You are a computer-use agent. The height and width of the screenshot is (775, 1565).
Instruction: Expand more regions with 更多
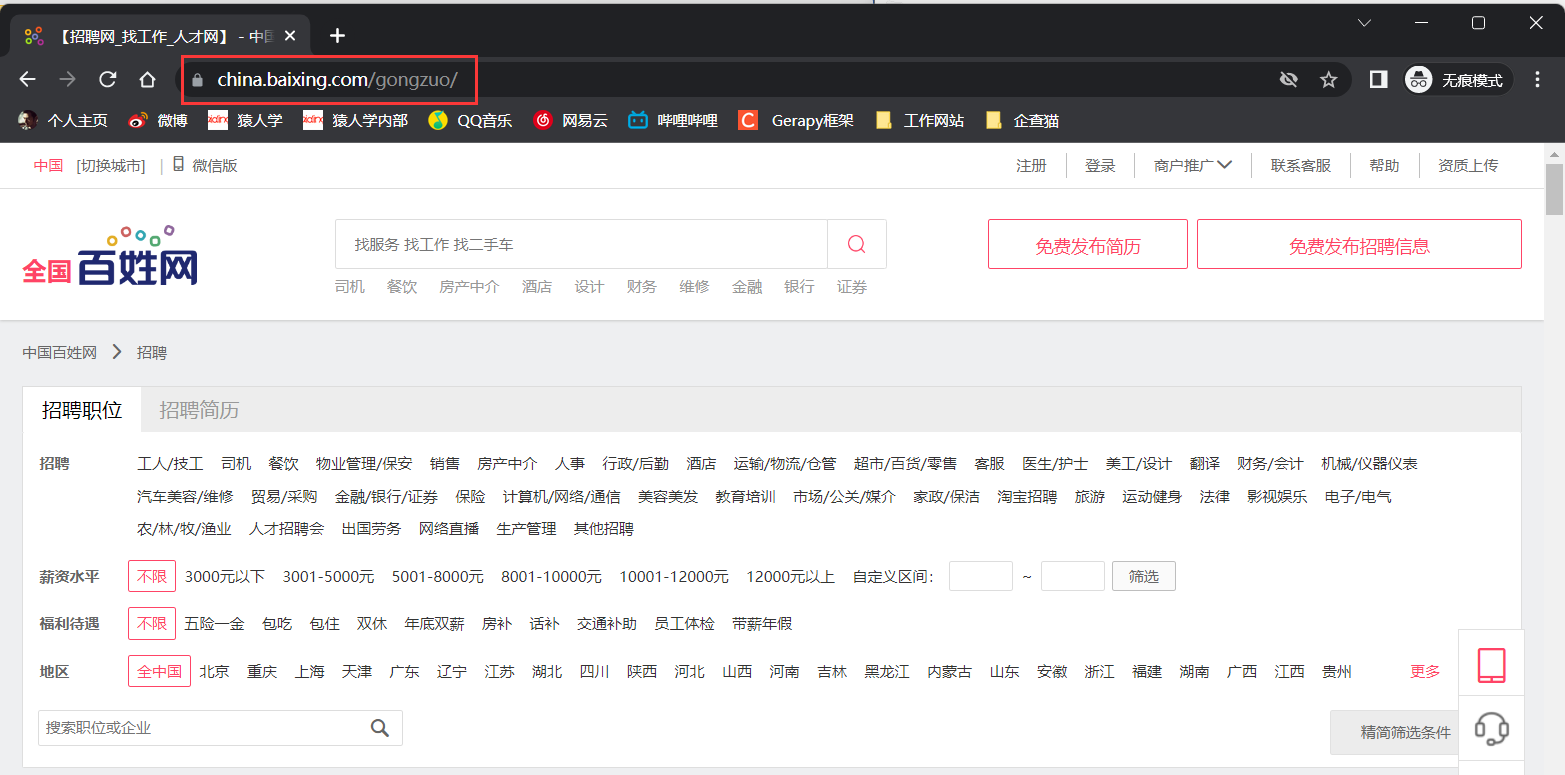click(1425, 672)
